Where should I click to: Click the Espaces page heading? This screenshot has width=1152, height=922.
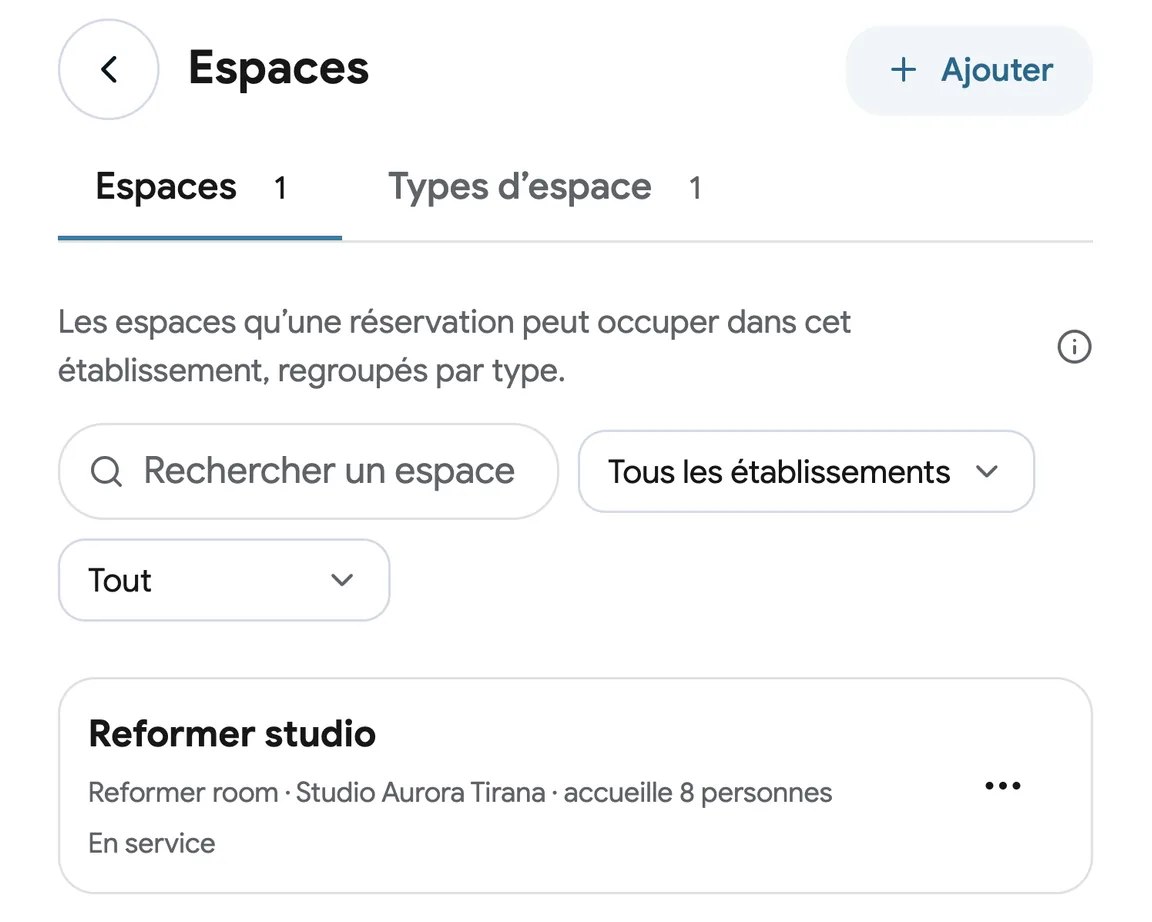coord(278,68)
